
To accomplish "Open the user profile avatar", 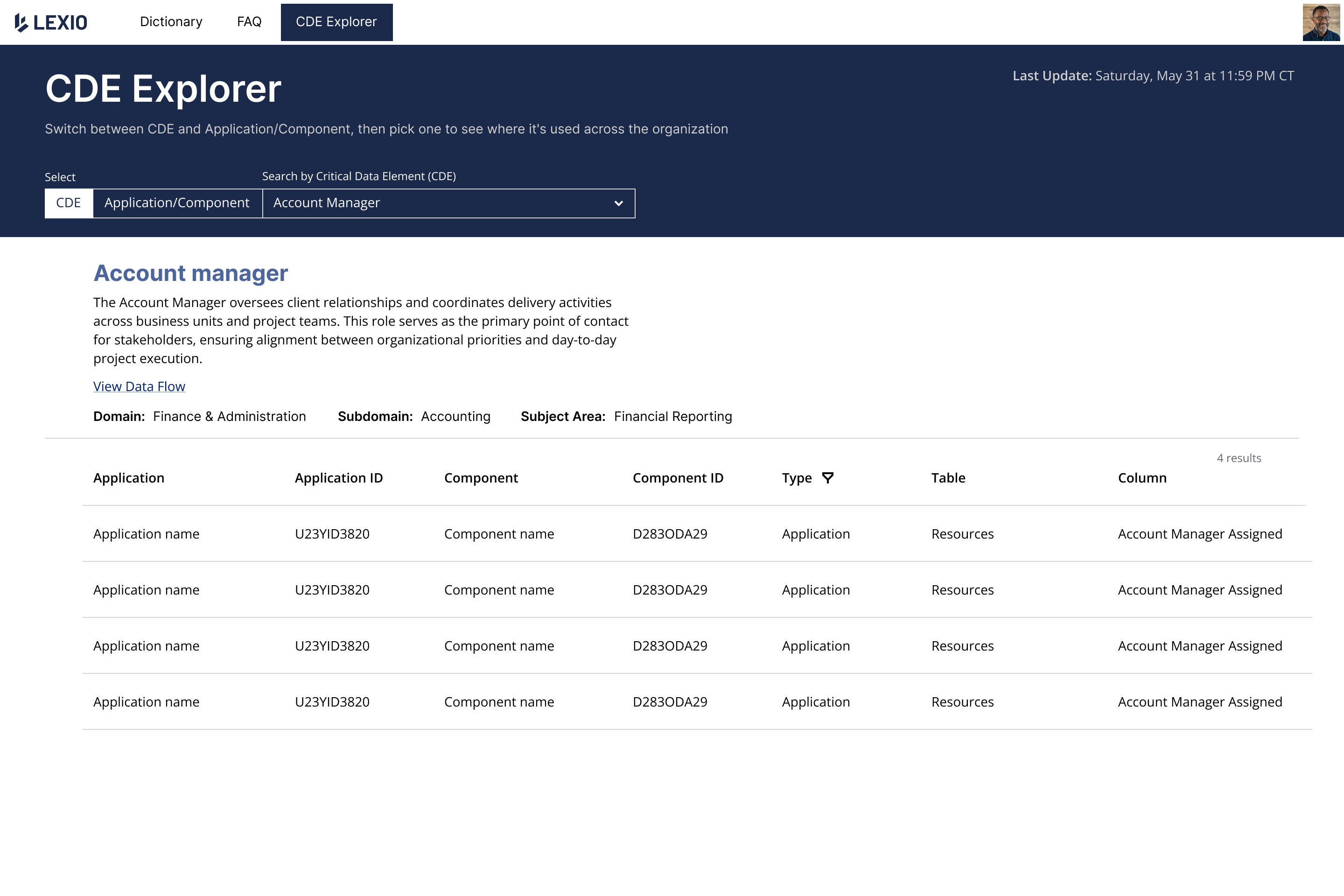I will pyautogui.click(x=1321, y=22).
